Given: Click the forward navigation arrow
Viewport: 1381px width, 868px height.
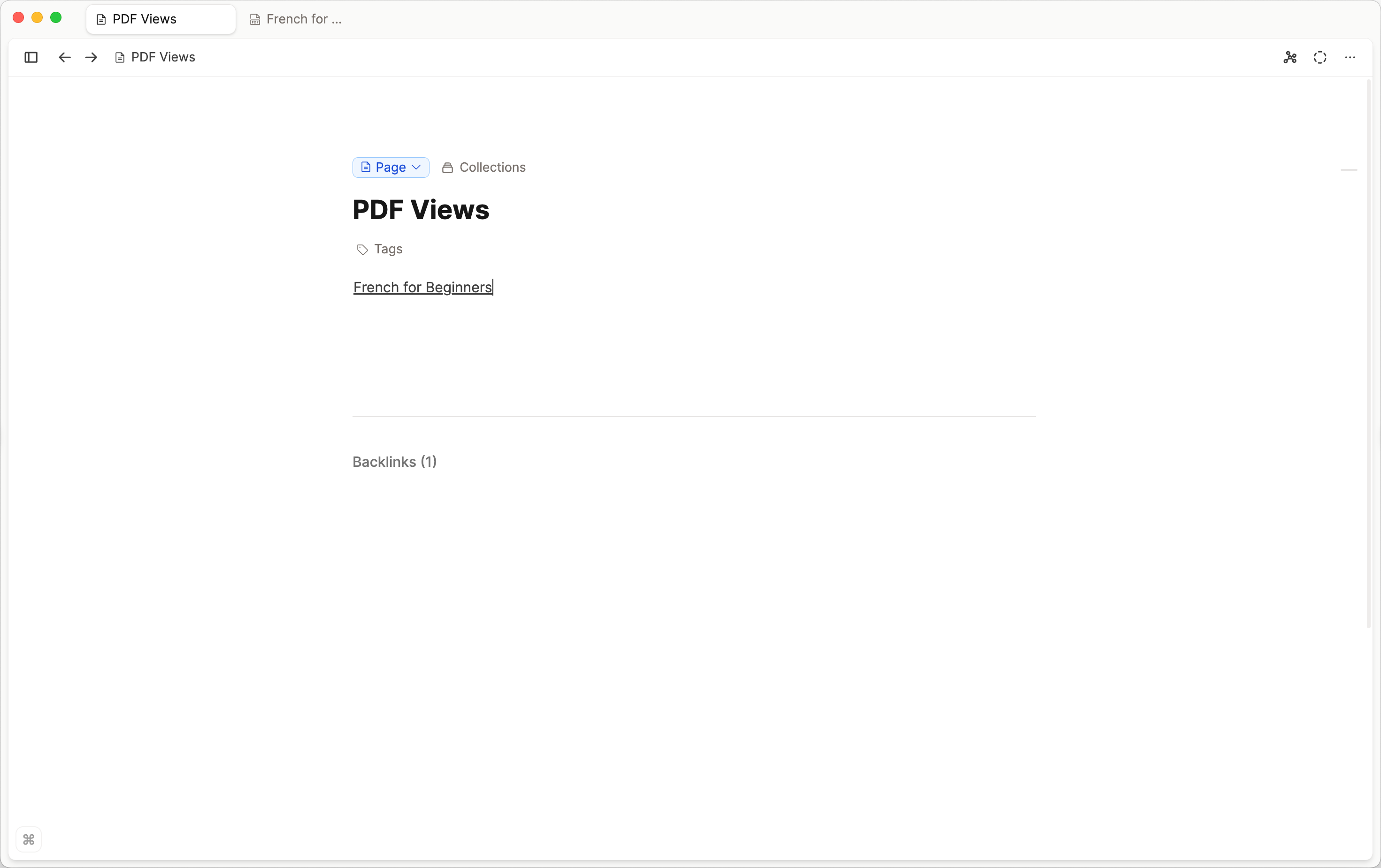Looking at the screenshot, I should pos(91,57).
